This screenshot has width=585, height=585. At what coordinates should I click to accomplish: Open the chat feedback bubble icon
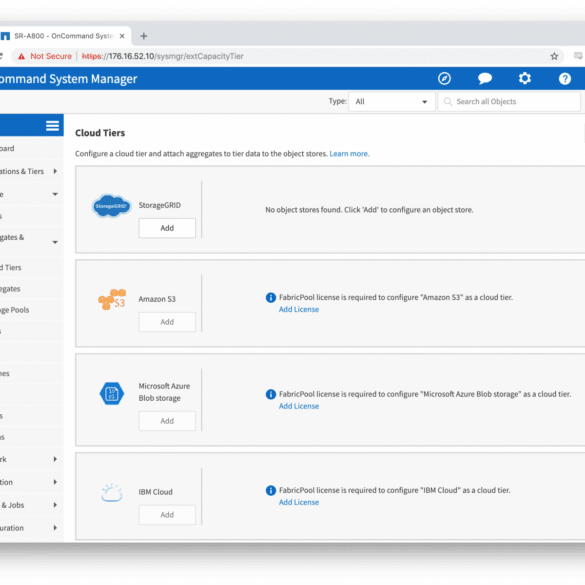point(485,79)
